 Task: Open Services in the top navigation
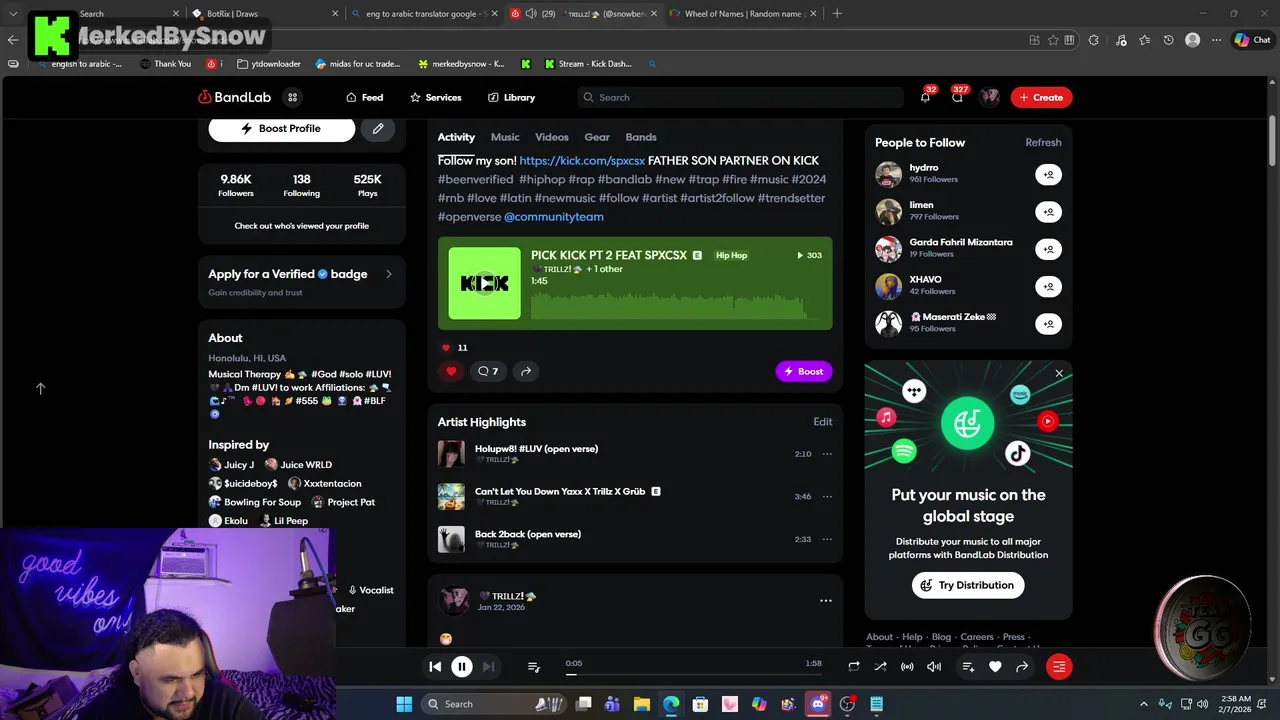435,97
